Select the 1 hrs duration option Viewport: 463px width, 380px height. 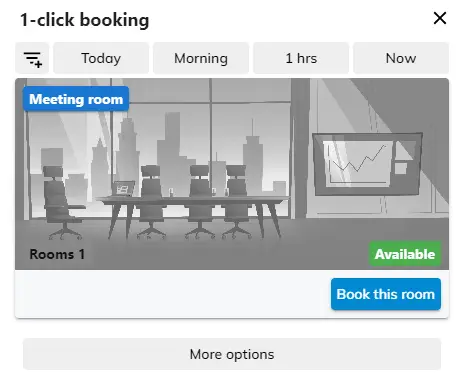pyautogui.click(x=301, y=58)
